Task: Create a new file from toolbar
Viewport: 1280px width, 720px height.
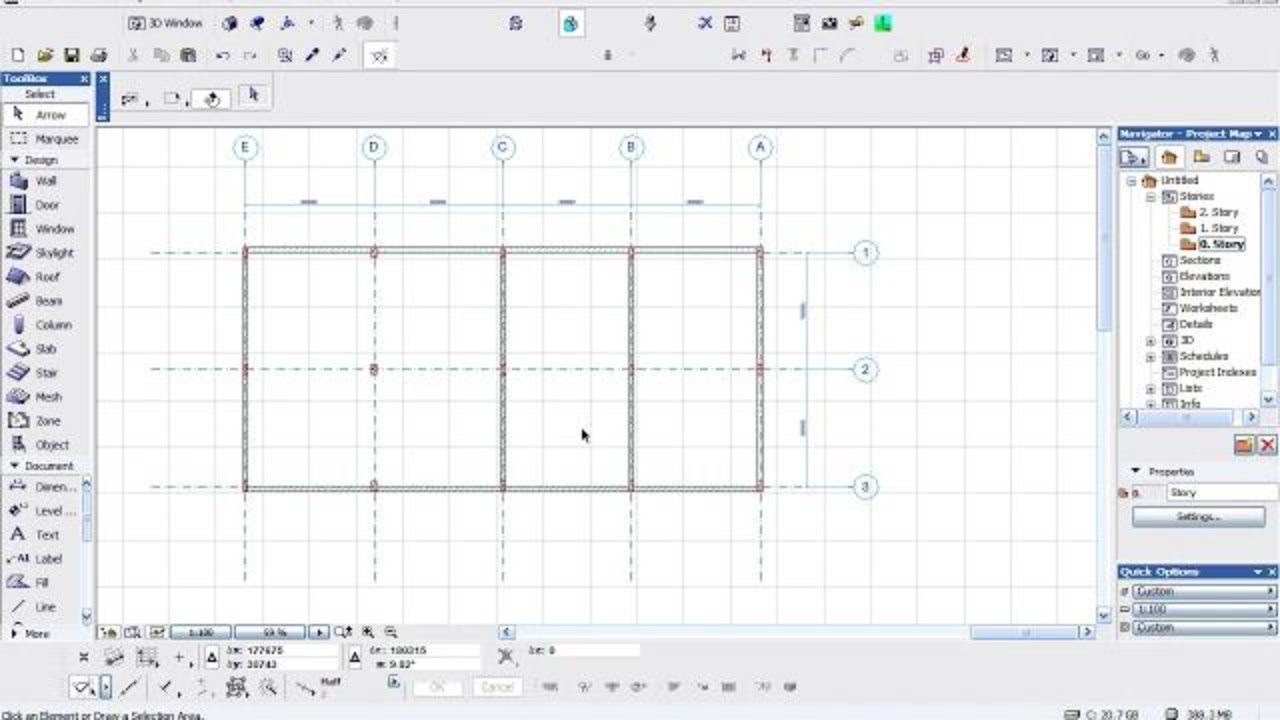Action: point(18,56)
